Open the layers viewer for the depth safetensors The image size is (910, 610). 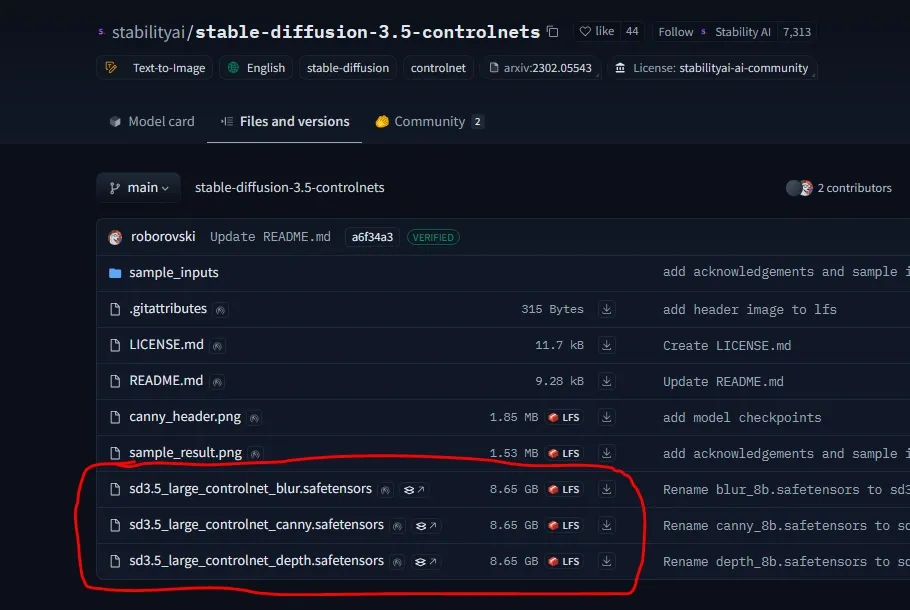426,562
